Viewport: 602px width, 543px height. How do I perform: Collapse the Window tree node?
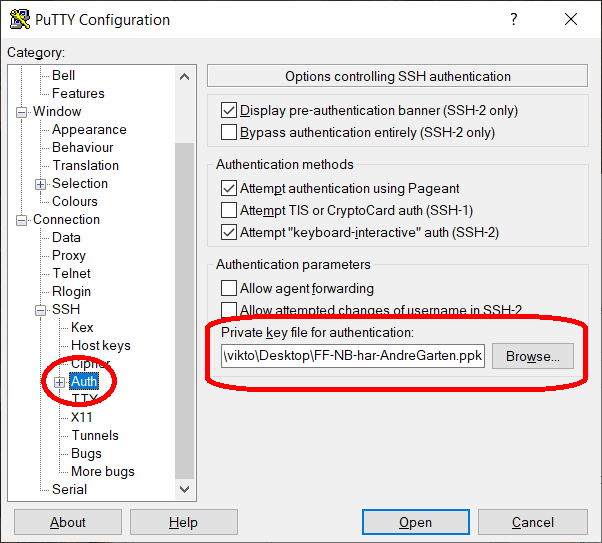point(22,112)
